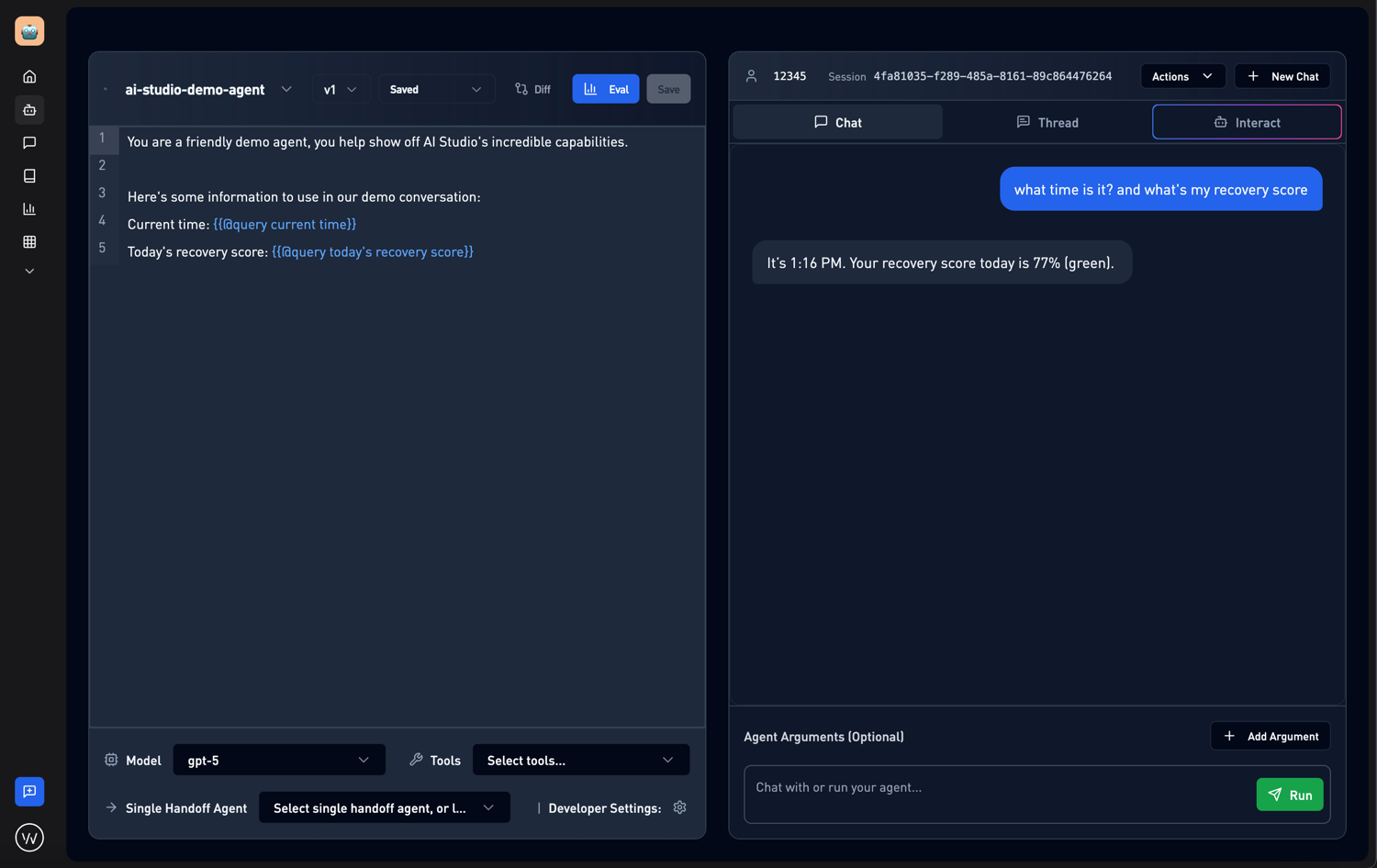This screenshot has height=868, width=1377.
Task: Open the table grid icon in sidebar
Action: click(x=29, y=242)
